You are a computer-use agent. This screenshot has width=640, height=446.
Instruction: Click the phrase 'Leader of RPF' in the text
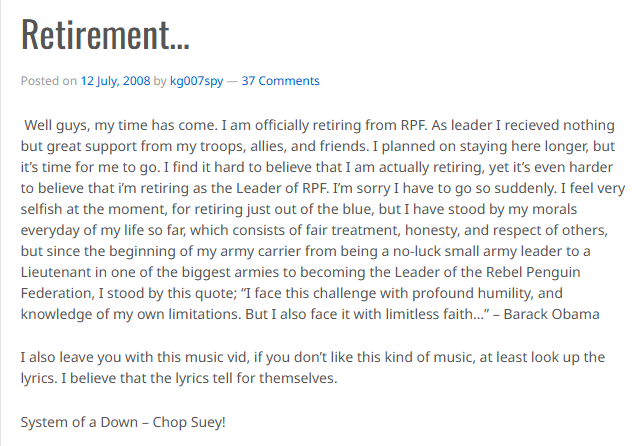[x=282, y=189]
